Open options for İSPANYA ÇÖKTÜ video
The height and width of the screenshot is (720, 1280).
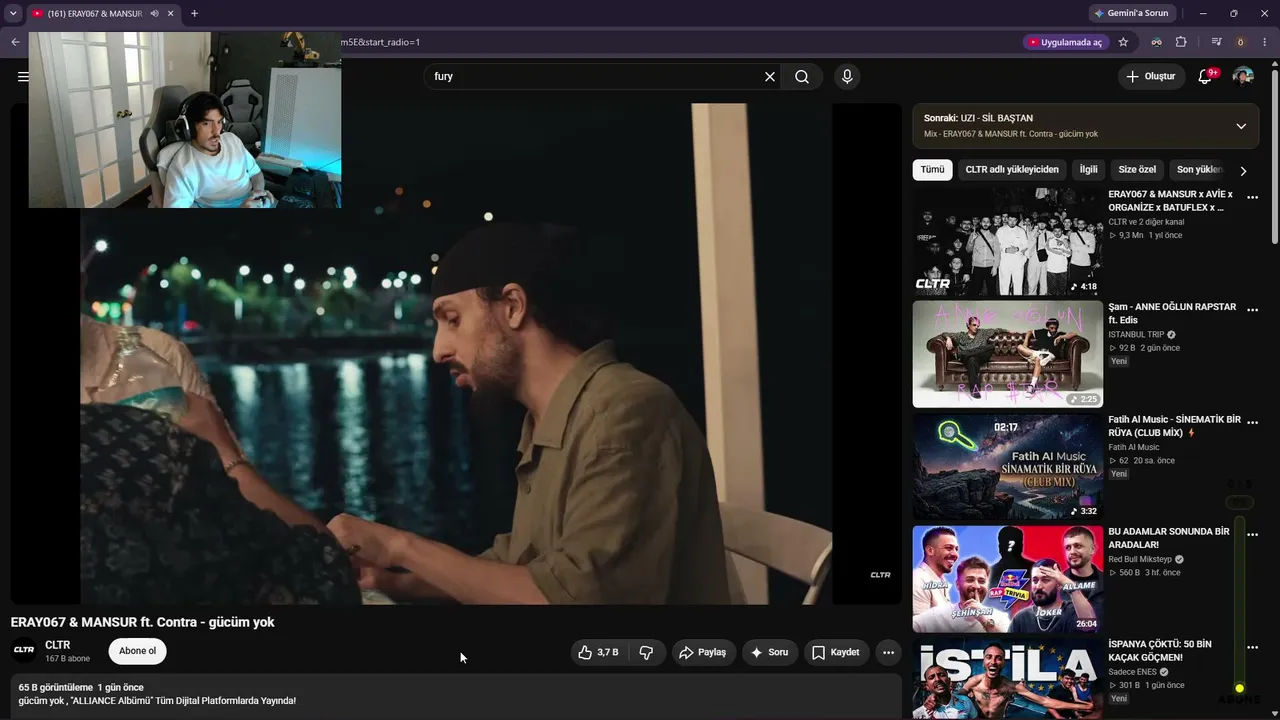point(1252,648)
